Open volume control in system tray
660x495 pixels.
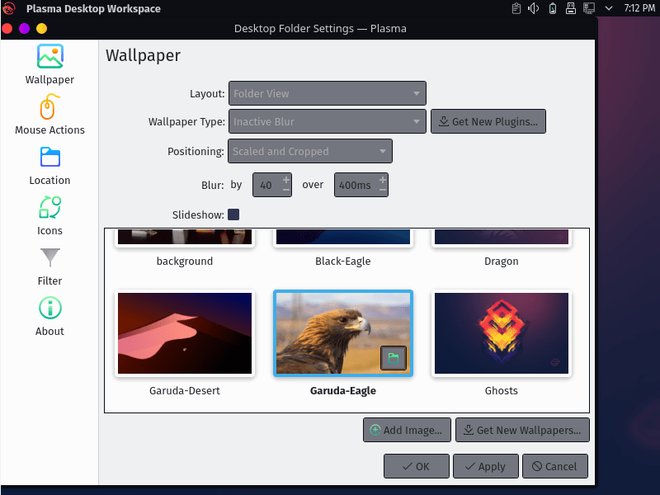[x=534, y=8]
